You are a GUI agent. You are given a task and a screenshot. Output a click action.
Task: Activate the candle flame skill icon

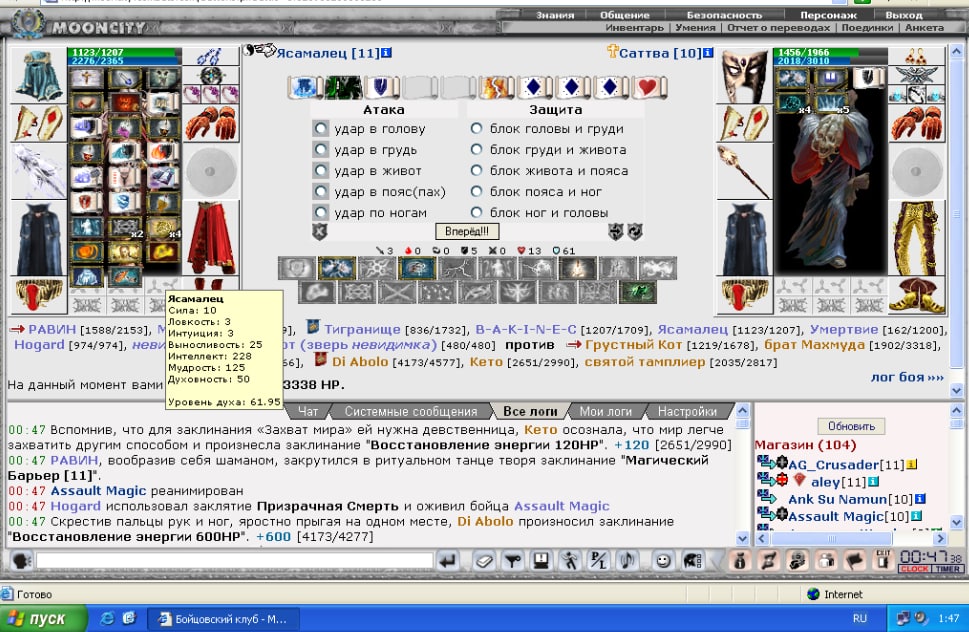(x=578, y=269)
